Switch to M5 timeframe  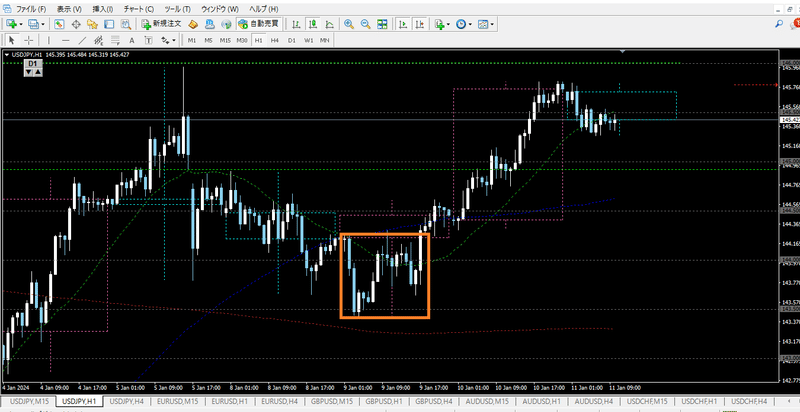coord(208,40)
